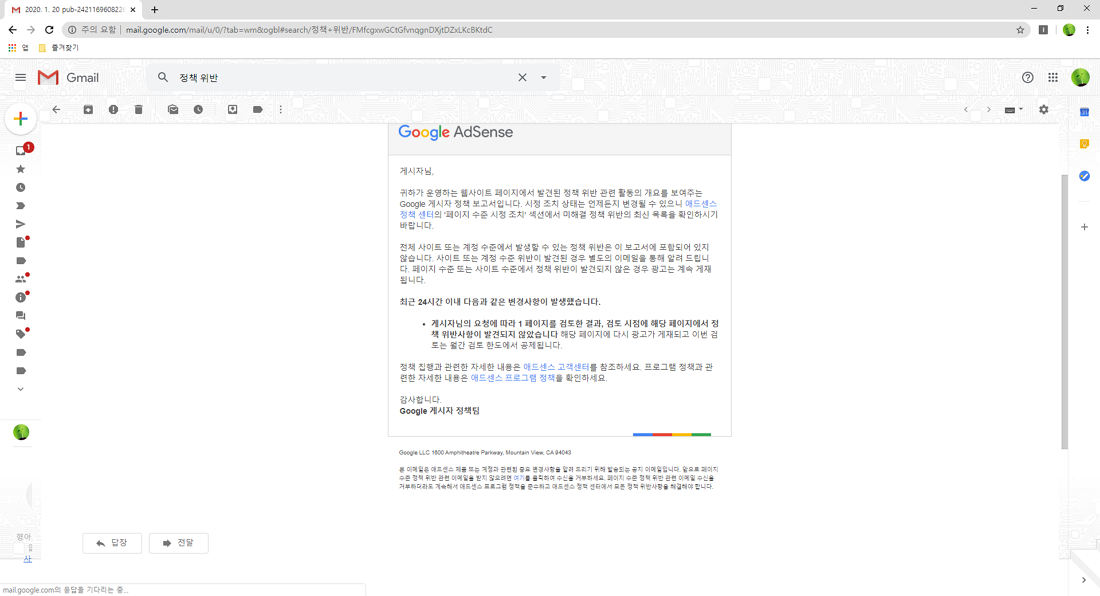Click the move-to icon beside labels icon

click(232, 109)
